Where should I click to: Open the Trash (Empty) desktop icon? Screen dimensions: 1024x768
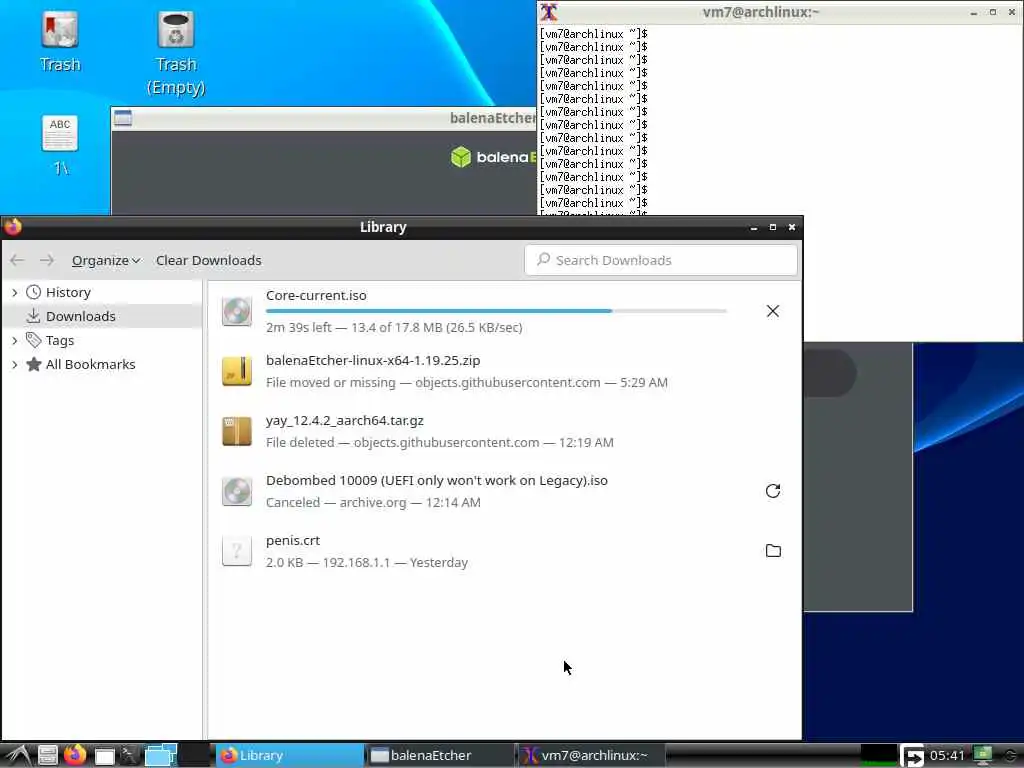176,29
